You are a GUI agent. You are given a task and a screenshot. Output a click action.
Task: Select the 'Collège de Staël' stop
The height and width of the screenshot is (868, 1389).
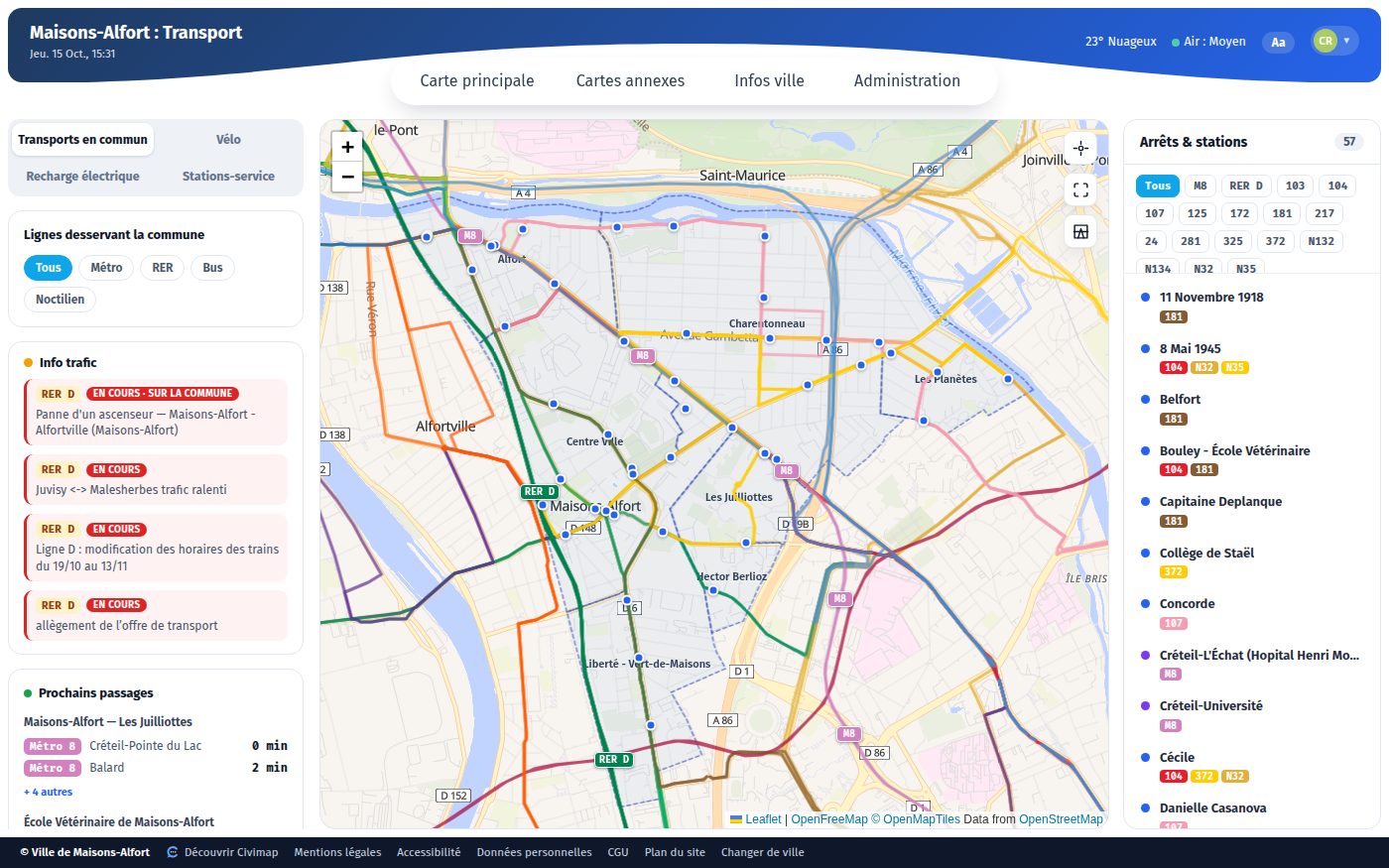point(1251,562)
